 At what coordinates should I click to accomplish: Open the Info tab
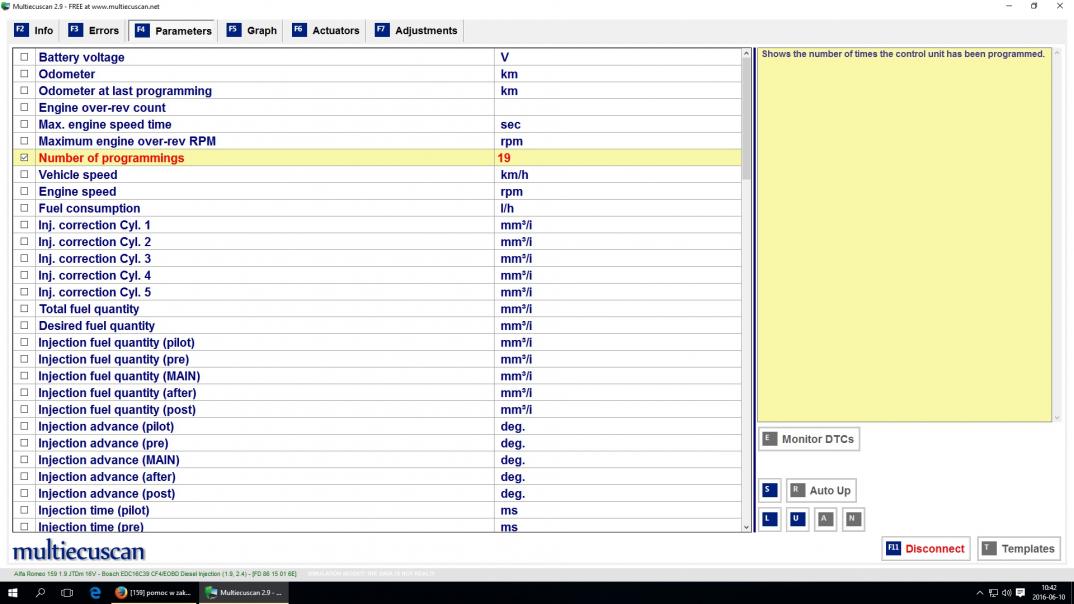click(34, 31)
